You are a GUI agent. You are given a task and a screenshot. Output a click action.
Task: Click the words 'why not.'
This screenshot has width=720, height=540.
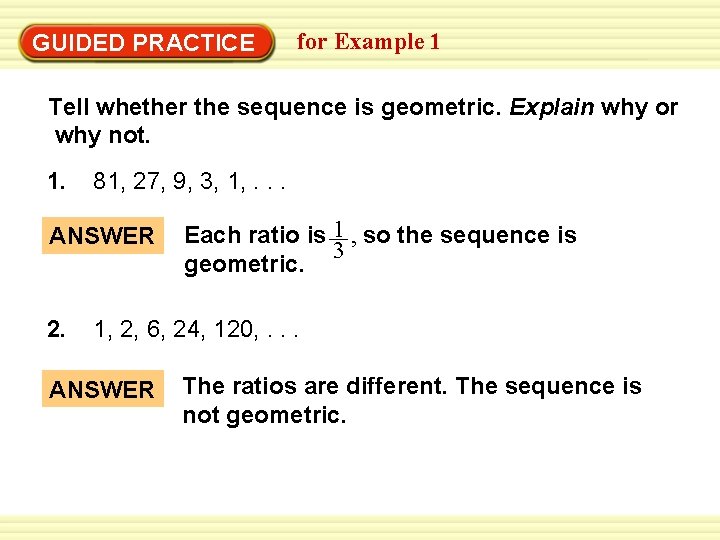pos(102,136)
